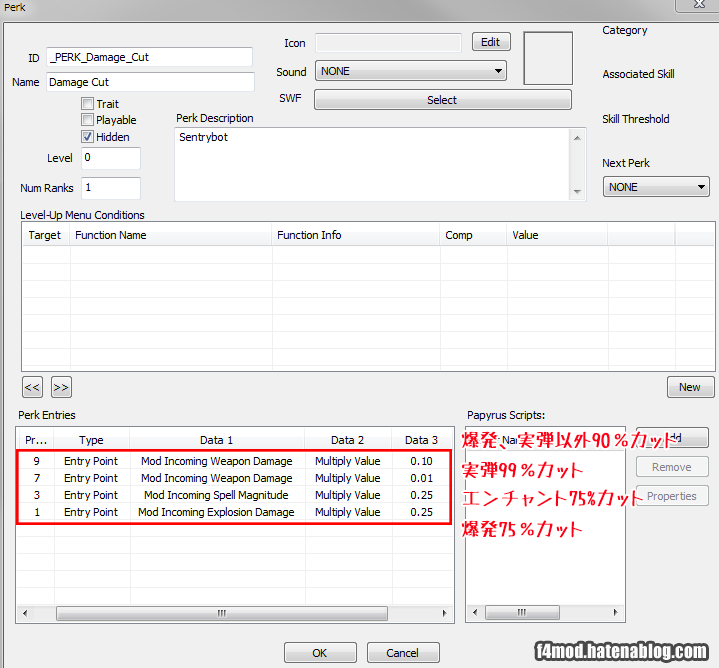Screen dimensions: 719x668
Task: Sort conditions by Target column
Action: click(46, 235)
